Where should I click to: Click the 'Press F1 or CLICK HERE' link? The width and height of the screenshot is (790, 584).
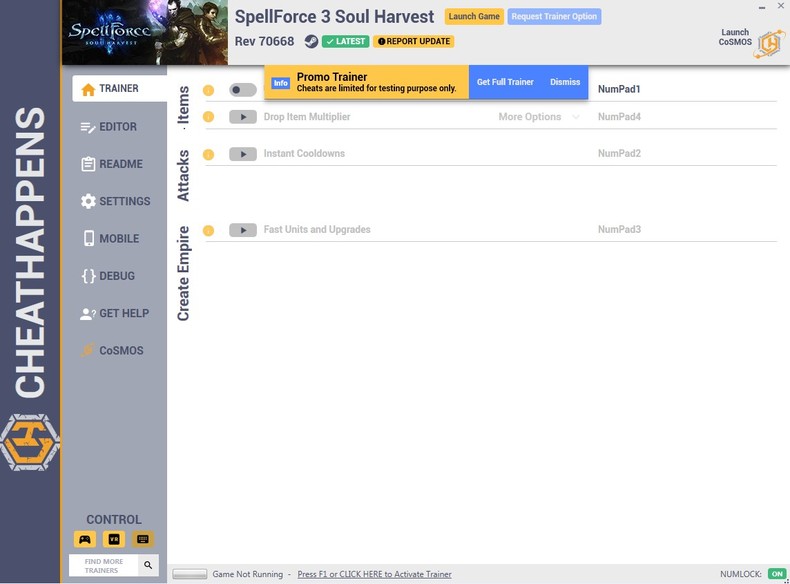(374, 574)
